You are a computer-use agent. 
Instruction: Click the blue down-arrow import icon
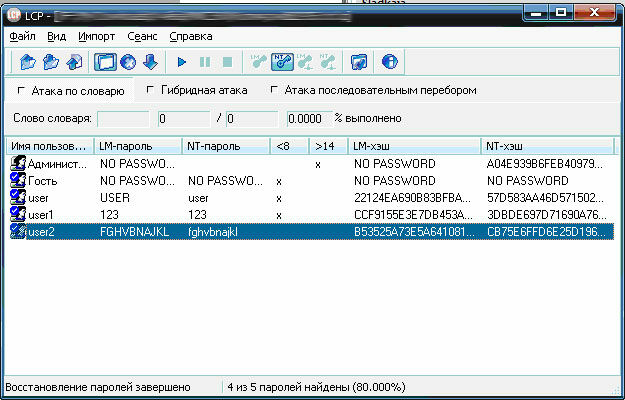151,62
